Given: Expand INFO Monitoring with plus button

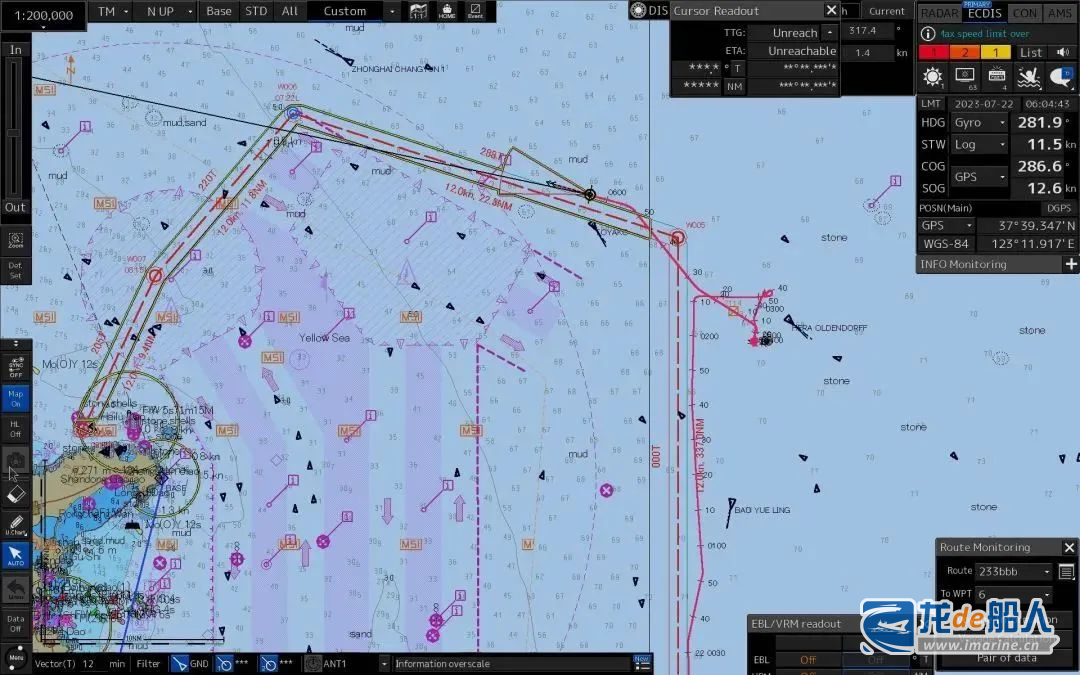Looking at the screenshot, I should [1070, 264].
